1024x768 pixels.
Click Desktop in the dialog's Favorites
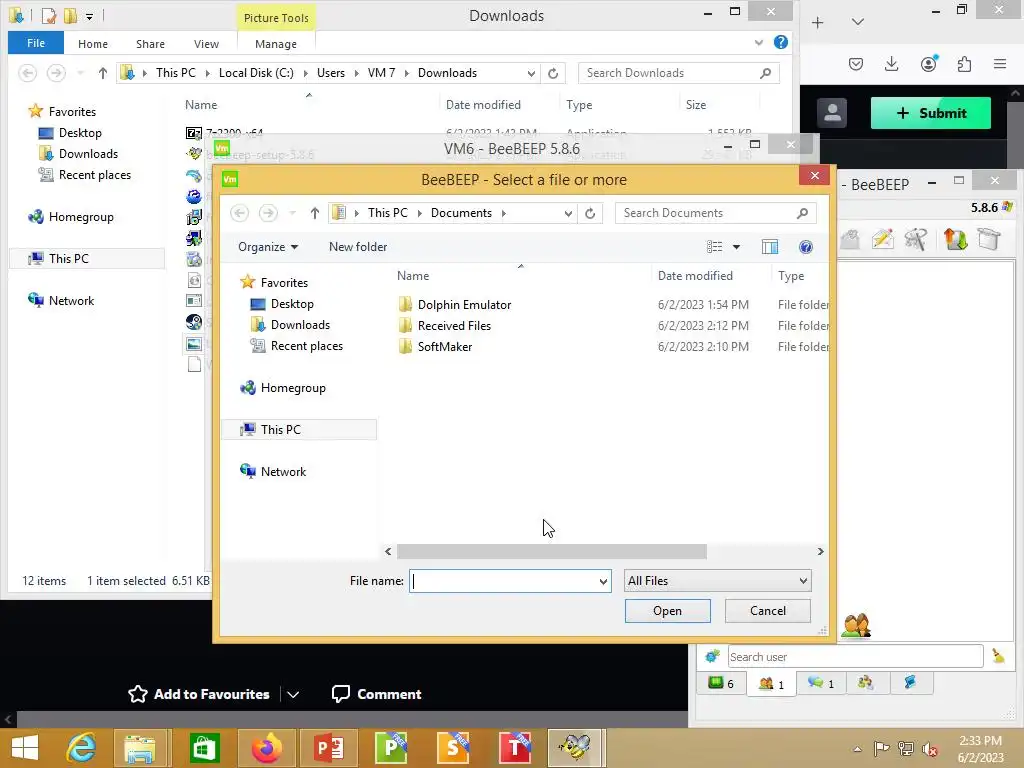tap(292, 304)
